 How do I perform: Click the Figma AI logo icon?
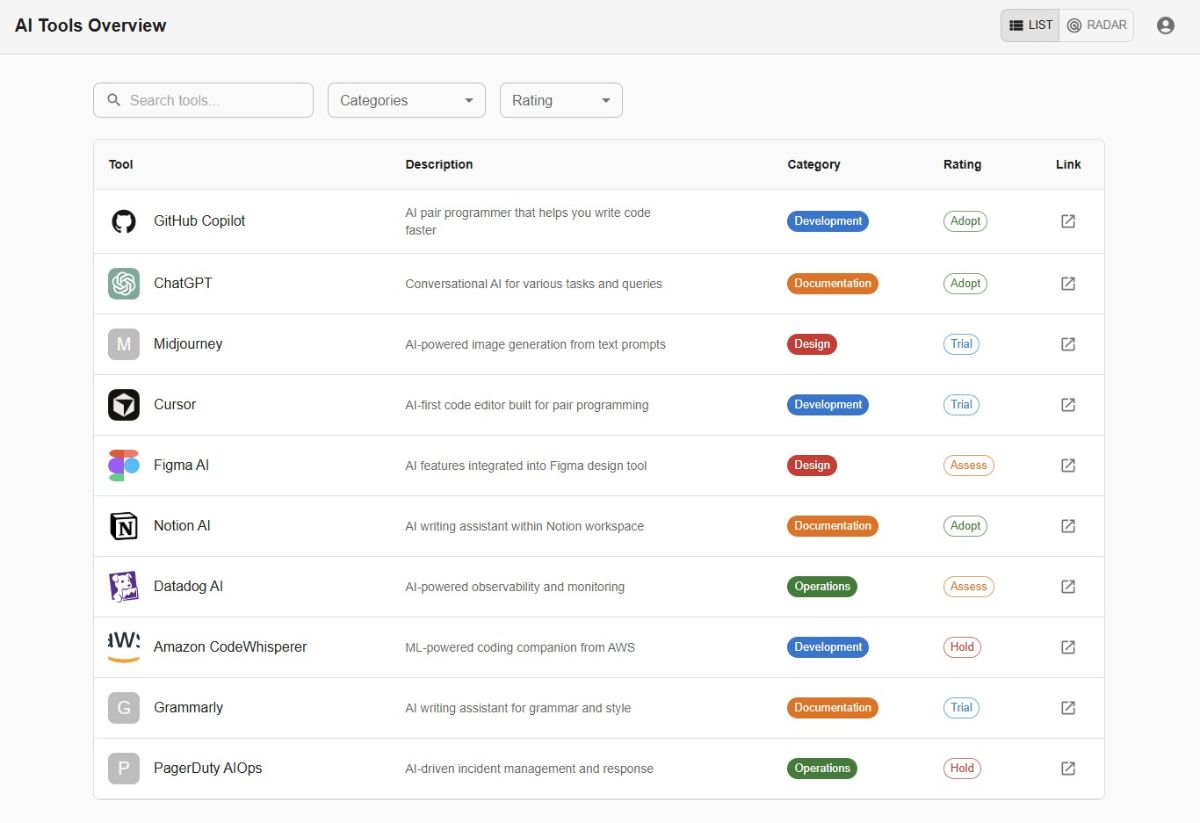[x=124, y=466]
